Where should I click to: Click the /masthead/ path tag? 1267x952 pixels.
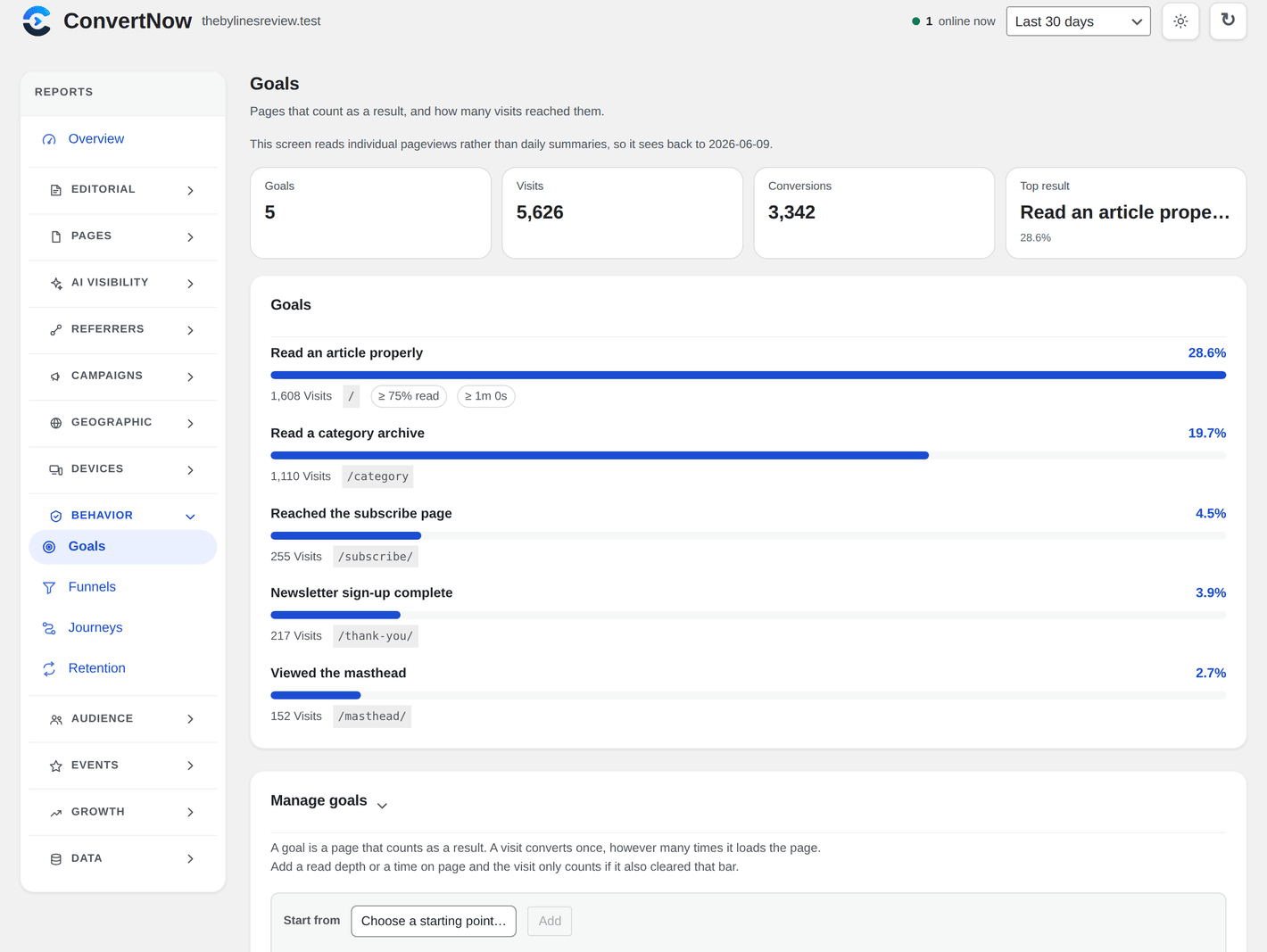click(372, 716)
